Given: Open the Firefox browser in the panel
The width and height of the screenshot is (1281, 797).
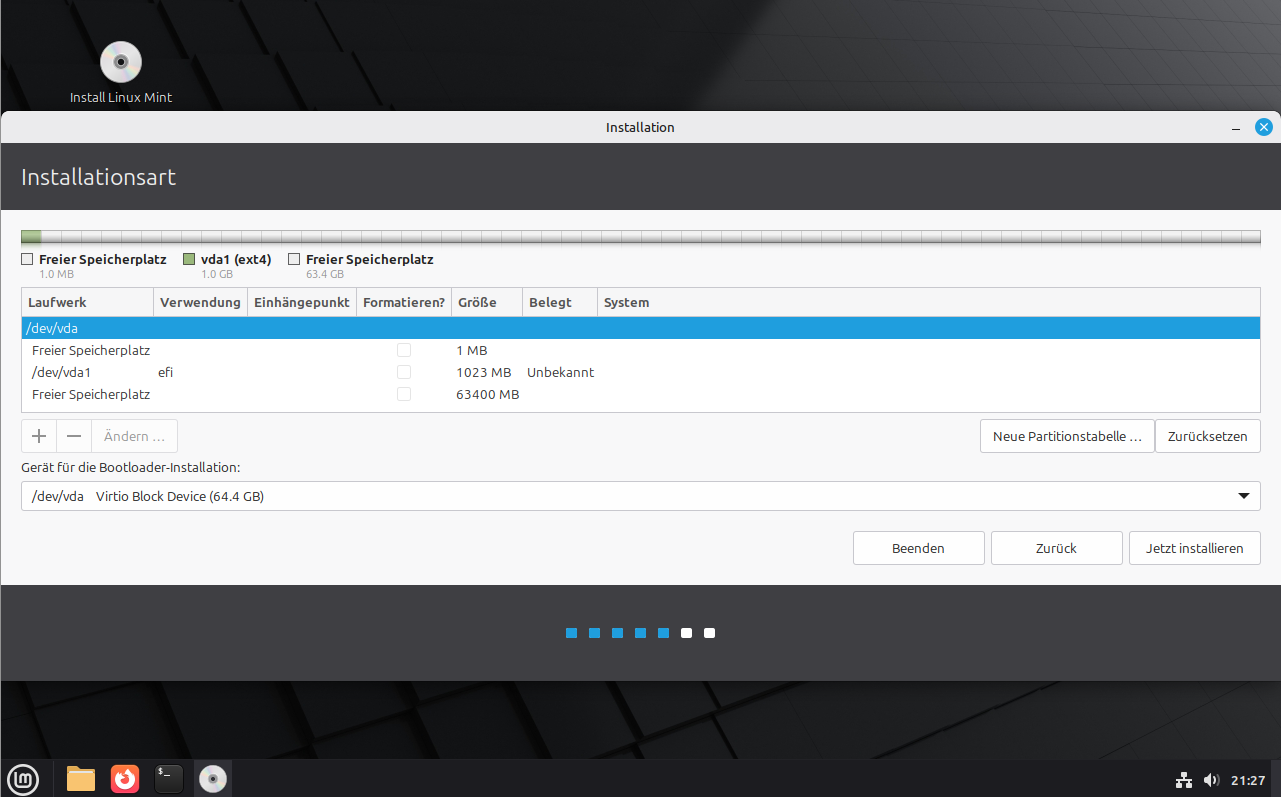Looking at the screenshot, I should click(125, 778).
